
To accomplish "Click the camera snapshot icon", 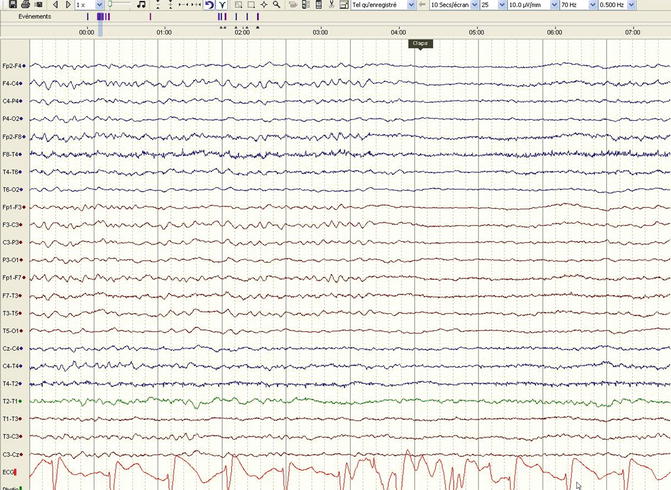I will [x=38, y=5].
